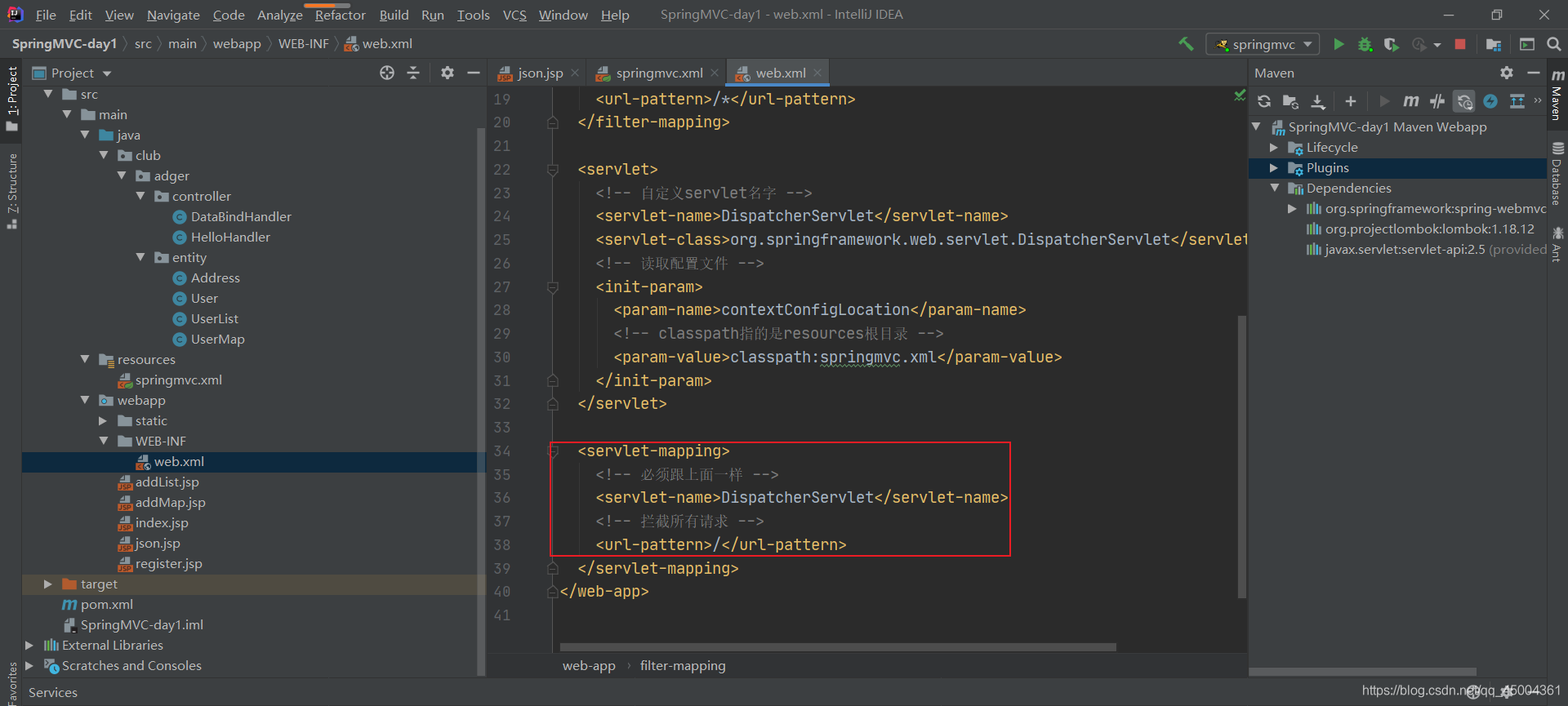1568x706 pixels.
Task: Generate sources and update folders Maven icon
Action: point(1290,101)
